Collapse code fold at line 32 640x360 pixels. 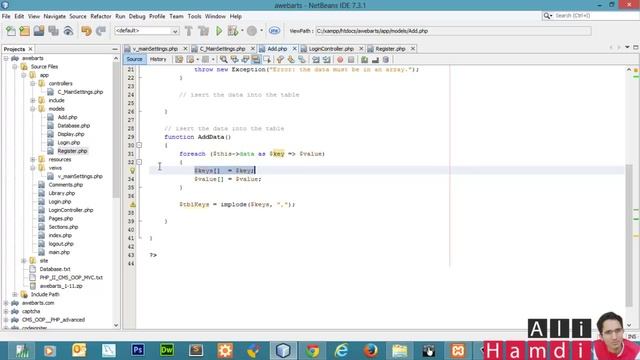point(139,162)
